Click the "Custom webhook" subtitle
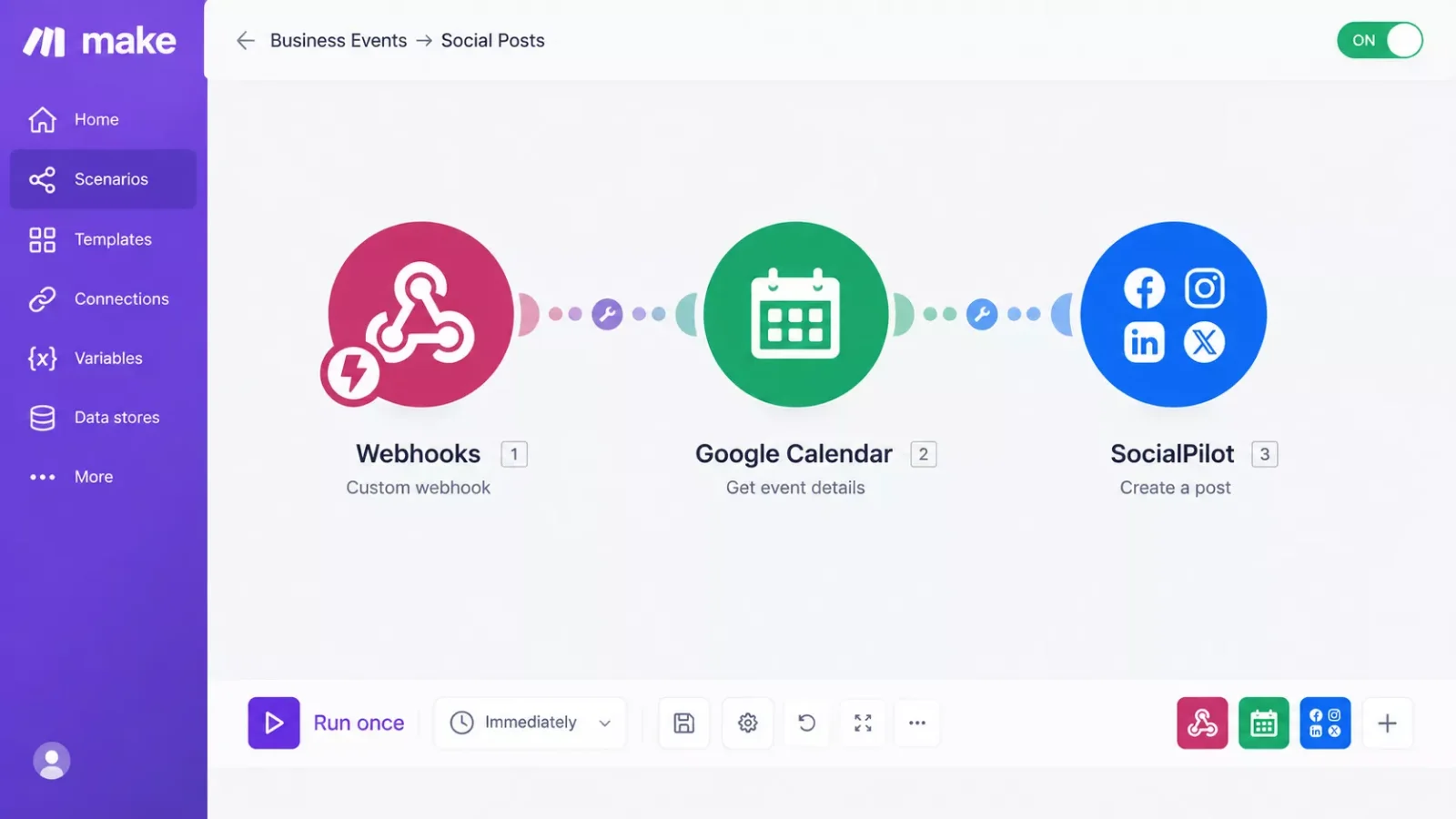The image size is (1456, 819). pos(418,488)
